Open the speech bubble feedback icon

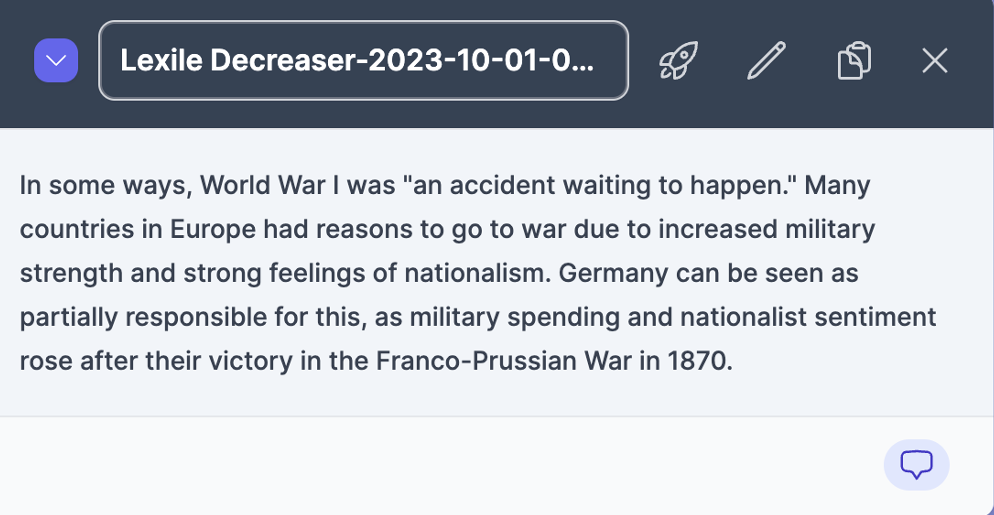pyautogui.click(x=916, y=464)
